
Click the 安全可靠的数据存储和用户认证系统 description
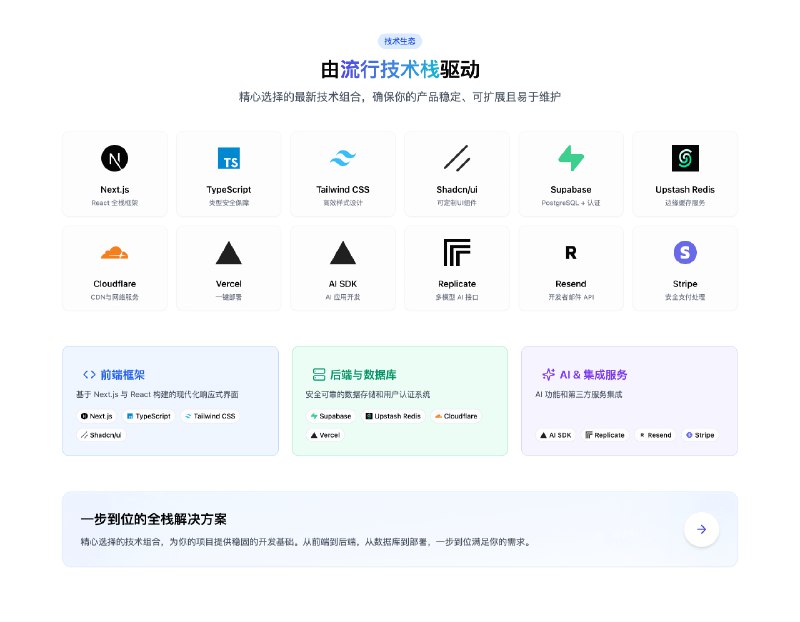[x=368, y=394]
